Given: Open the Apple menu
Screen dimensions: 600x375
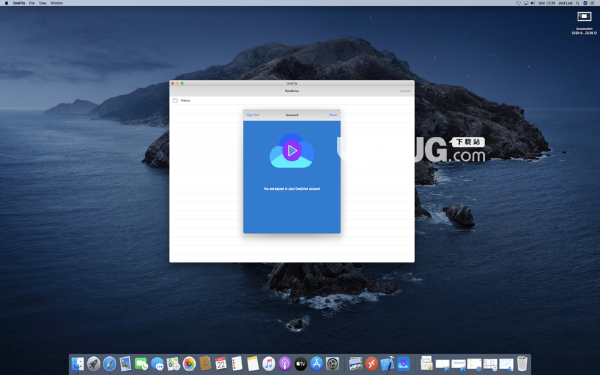Looking at the screenshot, I should click(x=6, y=3).
